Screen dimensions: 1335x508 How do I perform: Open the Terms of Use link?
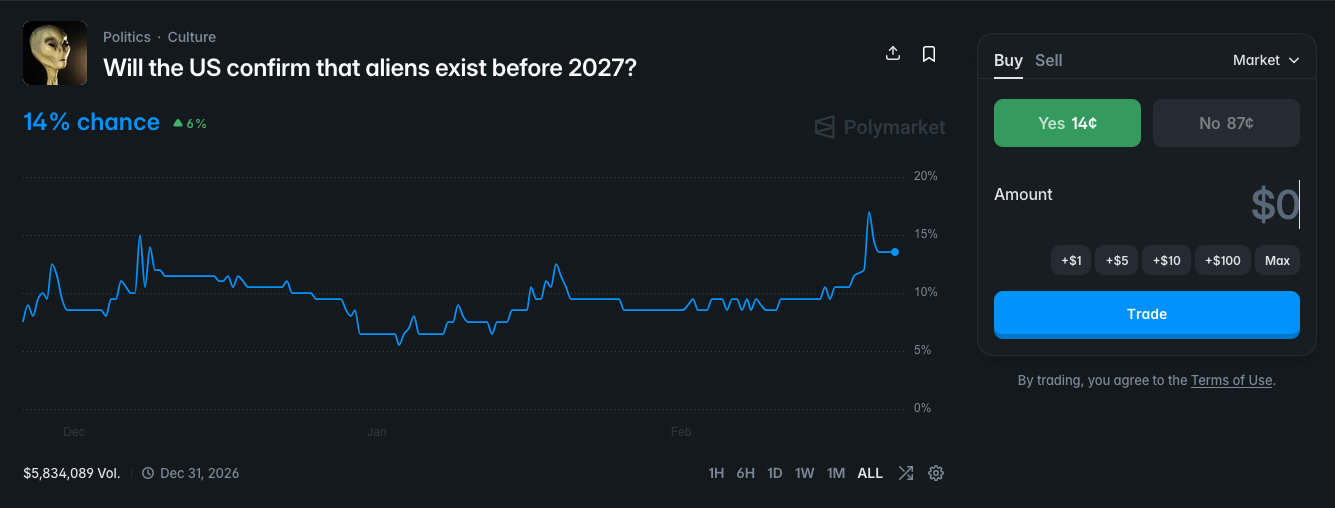click(x=1232, y=380)
